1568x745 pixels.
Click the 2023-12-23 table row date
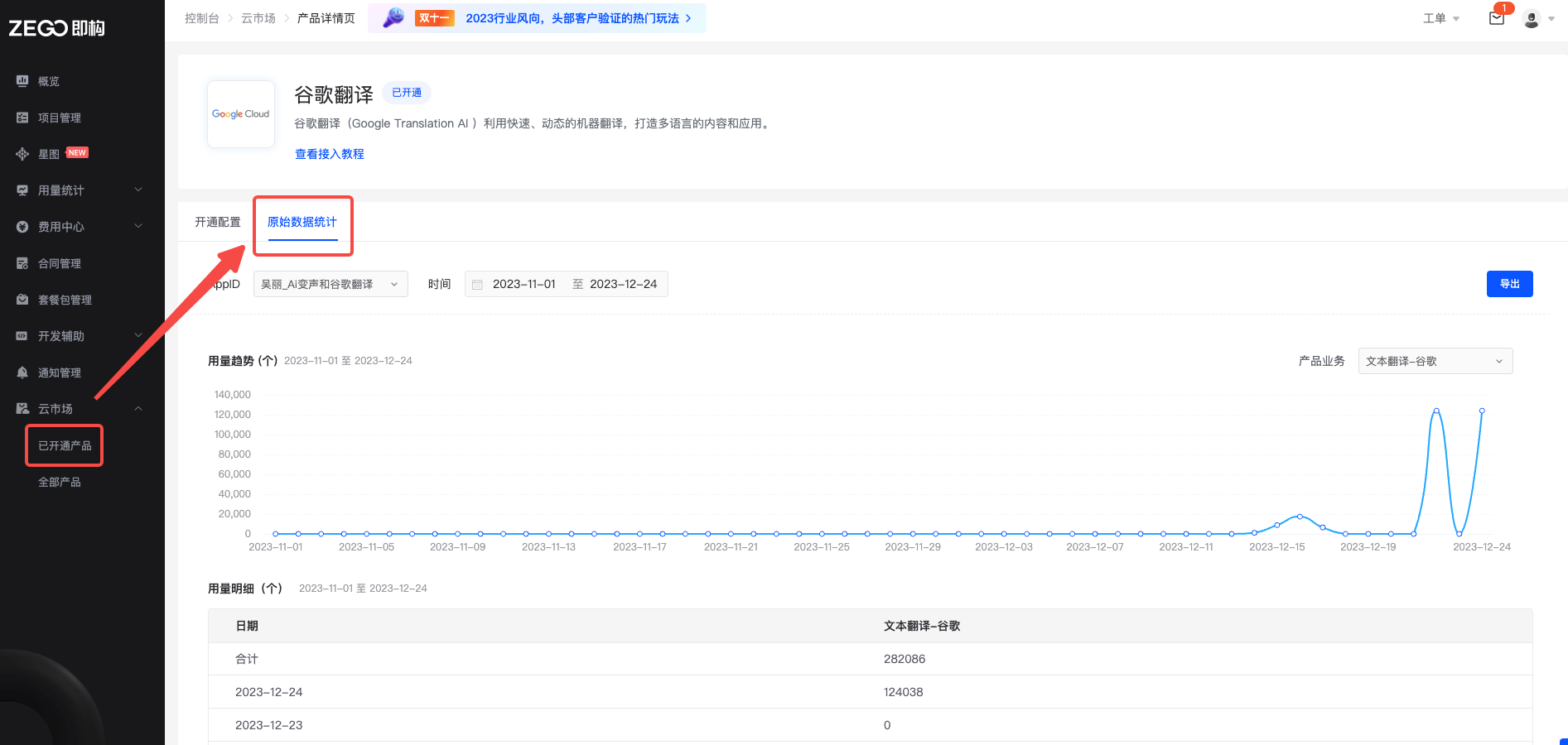[x=269, y=725]
